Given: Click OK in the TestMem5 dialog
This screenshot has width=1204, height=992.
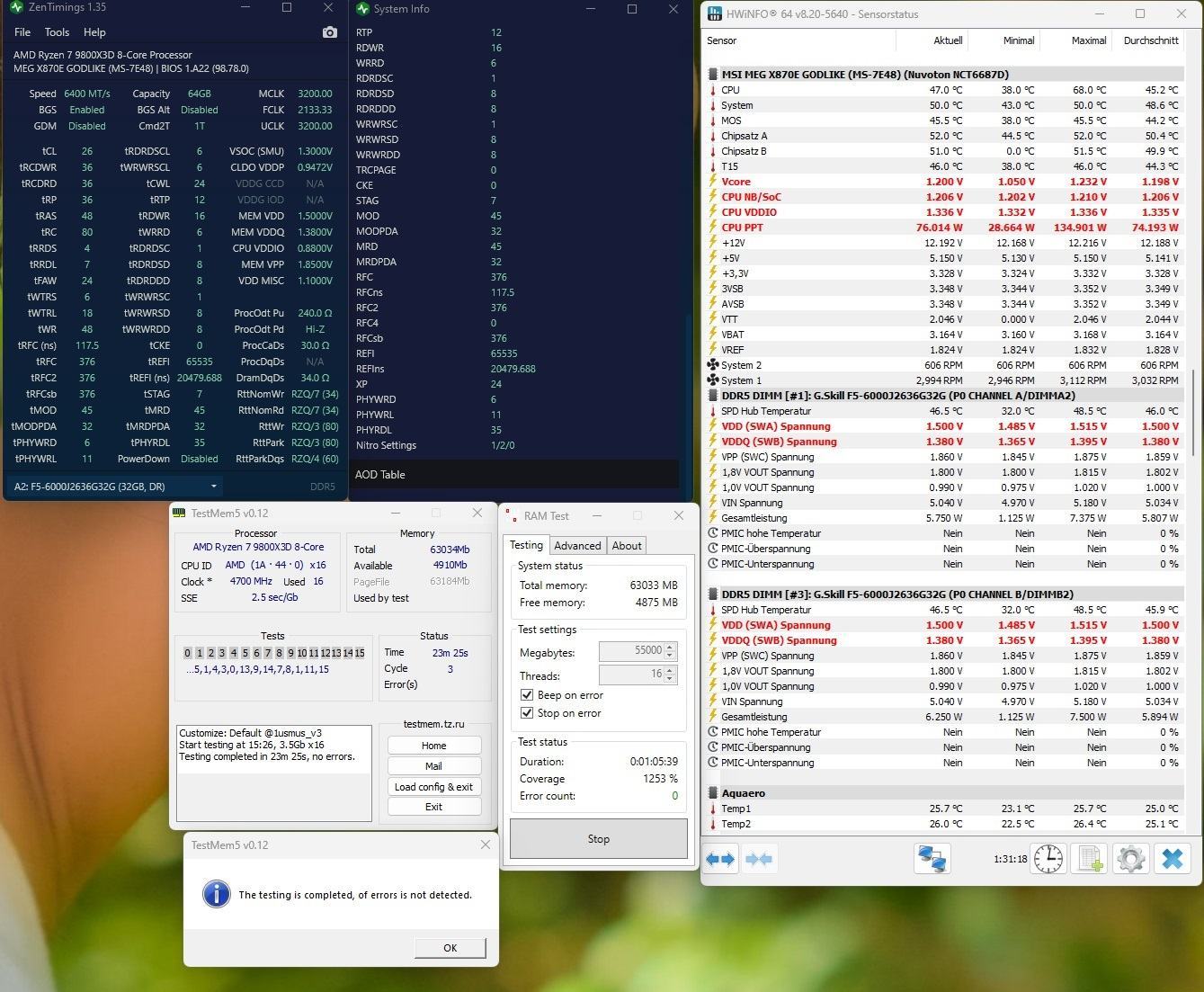Looking at the screenshot, I should click(450, 948).
